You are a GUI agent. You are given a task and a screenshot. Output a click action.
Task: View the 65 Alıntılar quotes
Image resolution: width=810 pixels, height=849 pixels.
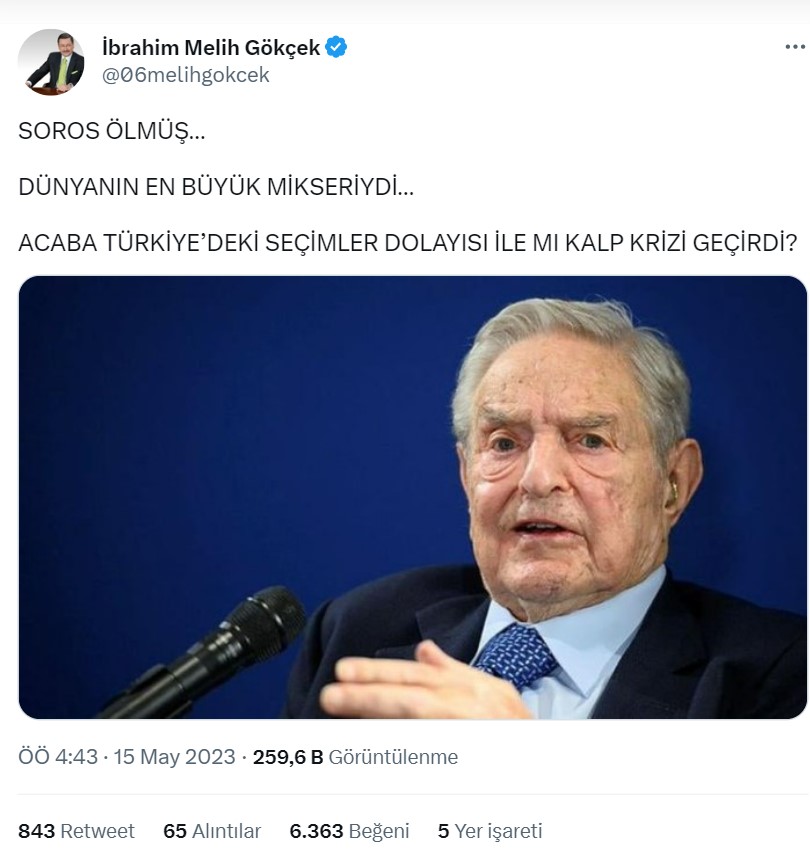click(212, 831)
